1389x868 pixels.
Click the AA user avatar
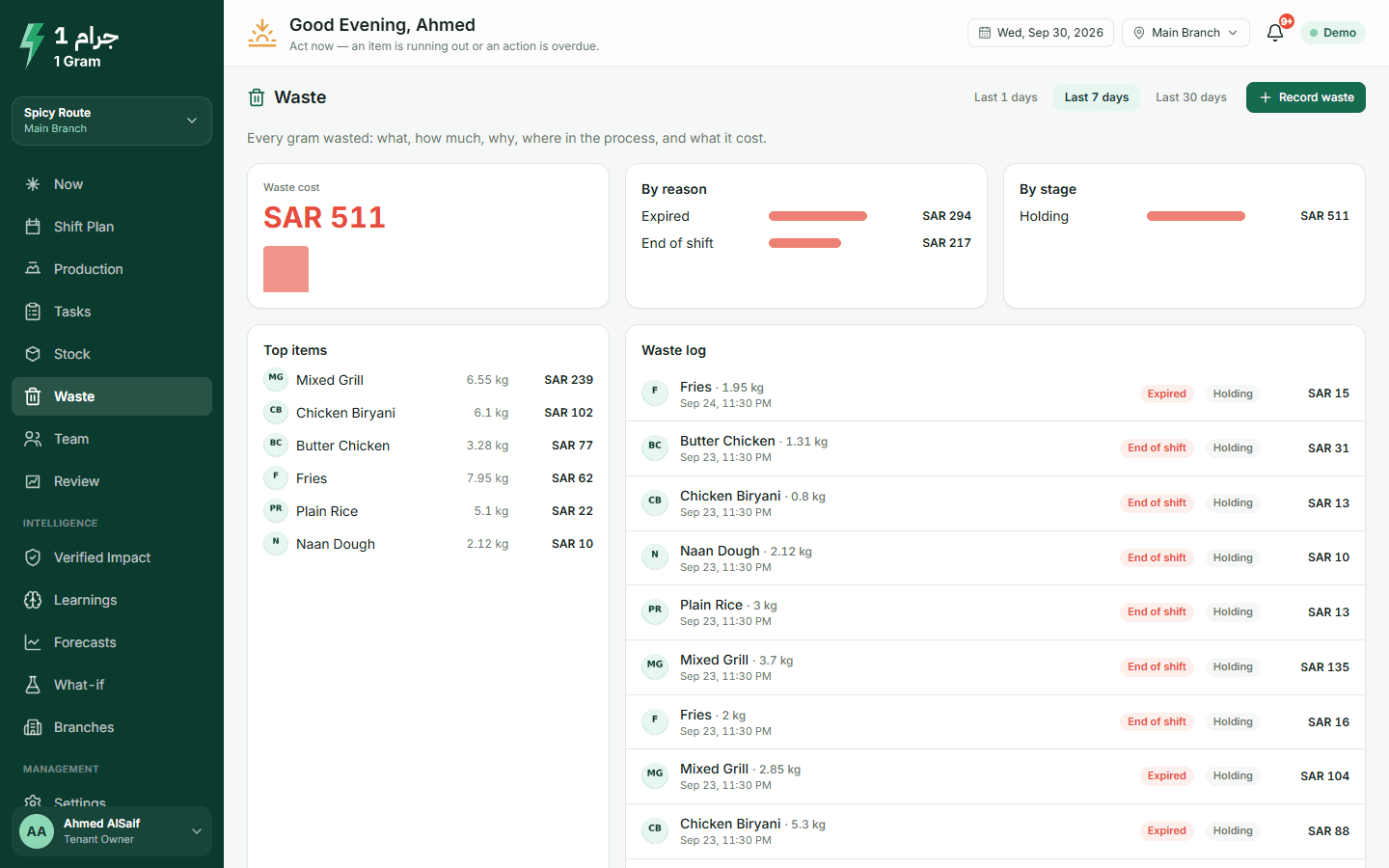point(37,831)
